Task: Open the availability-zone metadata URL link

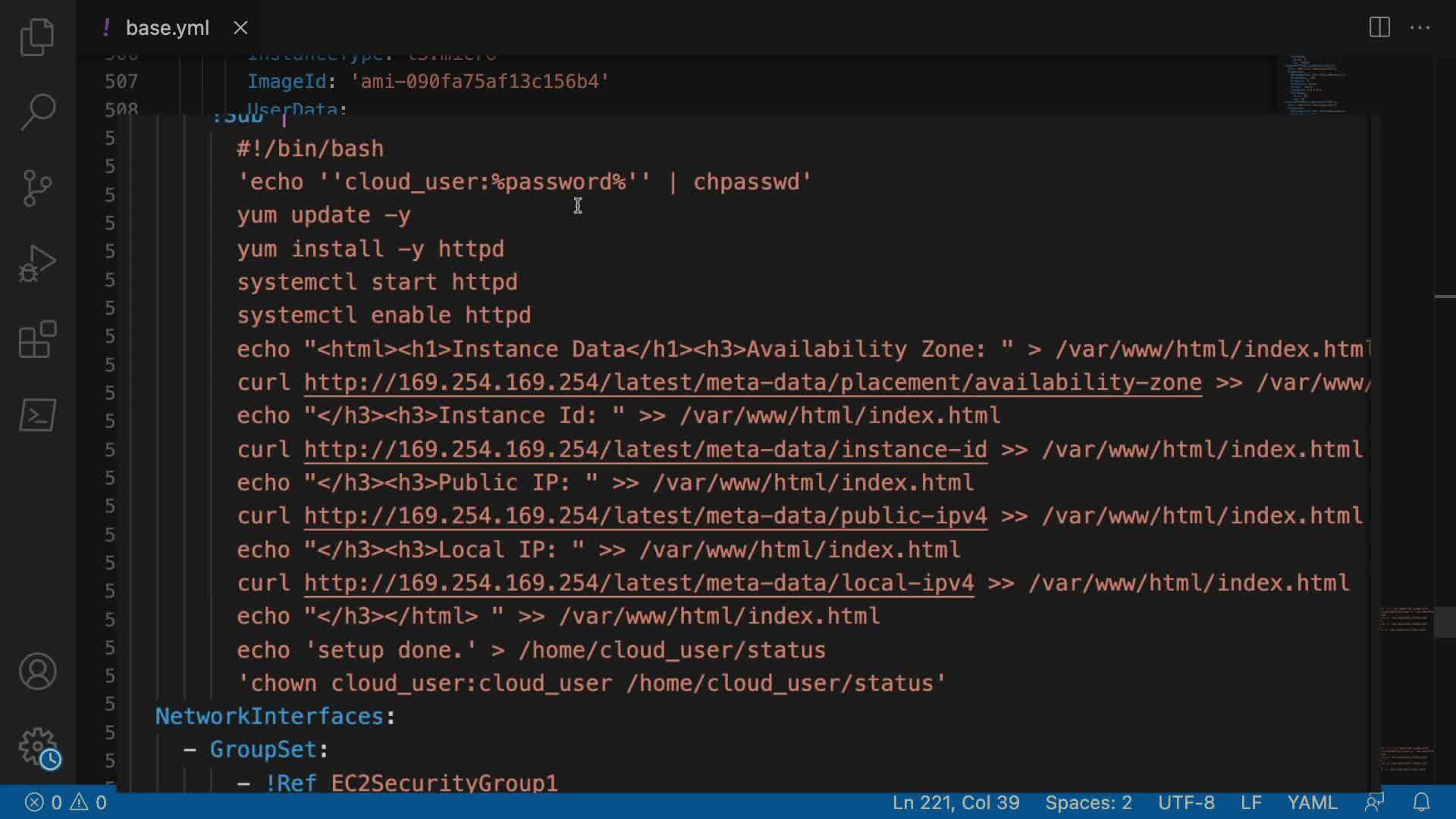Action: tap(752, 382)
